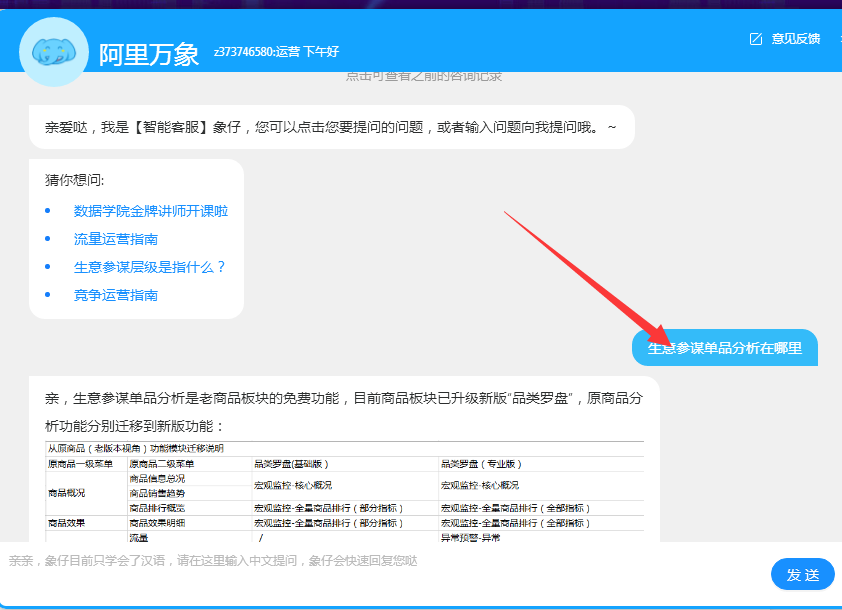This screenshot has width=842, height=610.
Task: Open the function migration table image
Action: [344, 490]
